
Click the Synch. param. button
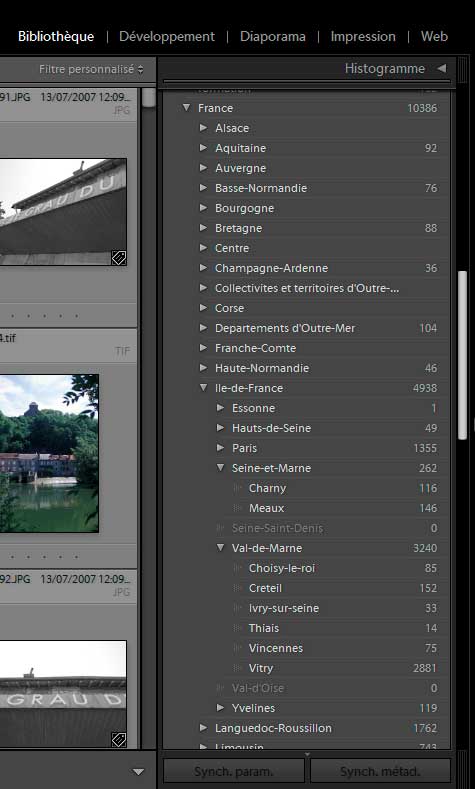pyautogui.click(x=234, y=771)
